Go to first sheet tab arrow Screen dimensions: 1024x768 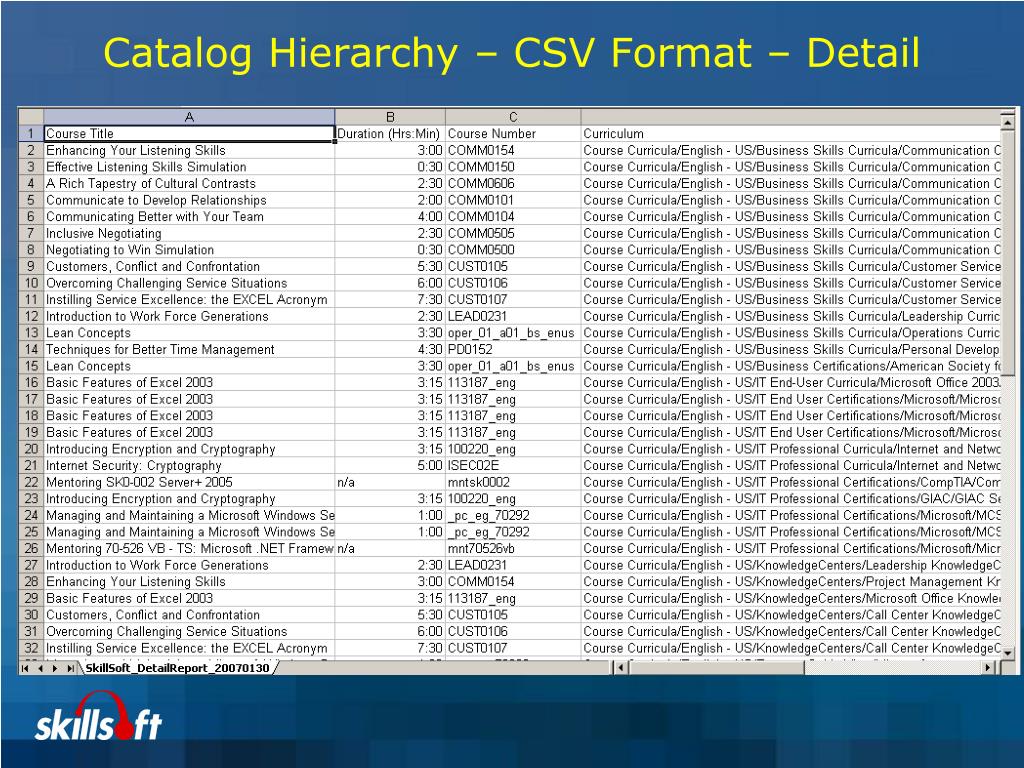(25, 668)
